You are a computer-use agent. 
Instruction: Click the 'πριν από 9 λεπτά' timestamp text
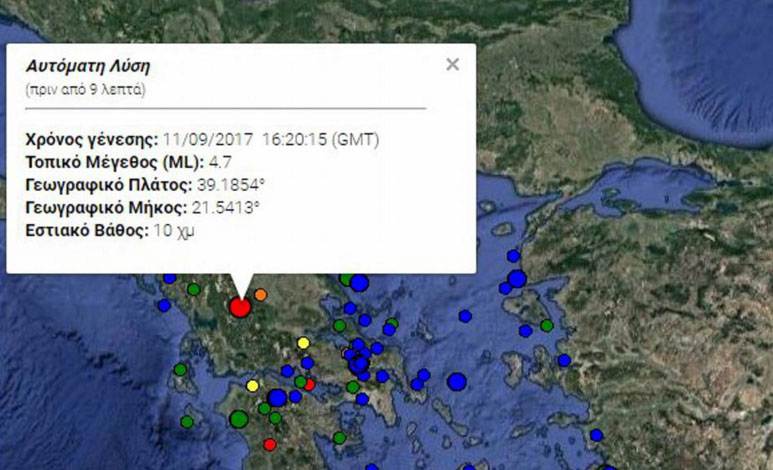(85, 90)
